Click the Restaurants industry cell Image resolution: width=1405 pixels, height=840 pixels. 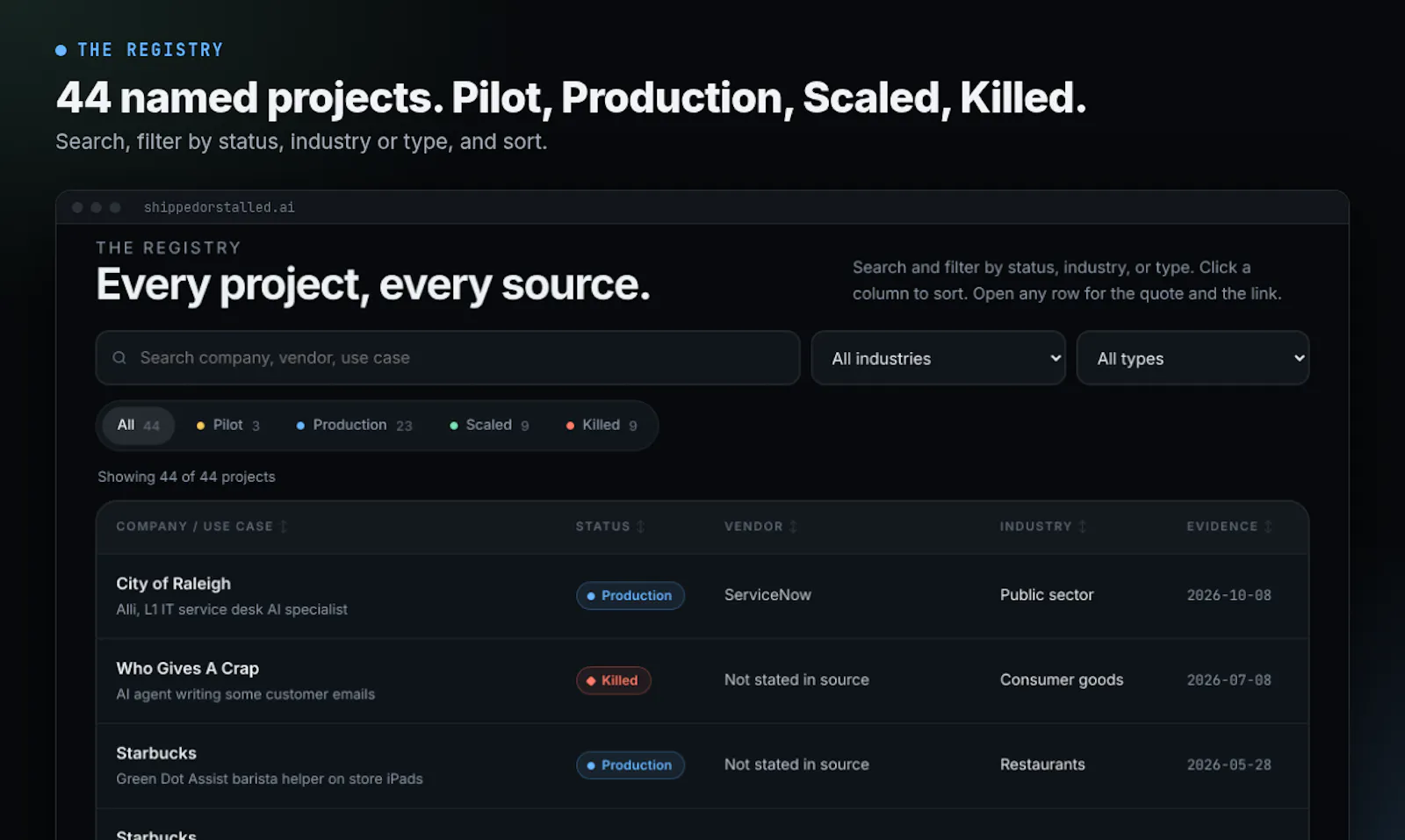coord(1042,765)
